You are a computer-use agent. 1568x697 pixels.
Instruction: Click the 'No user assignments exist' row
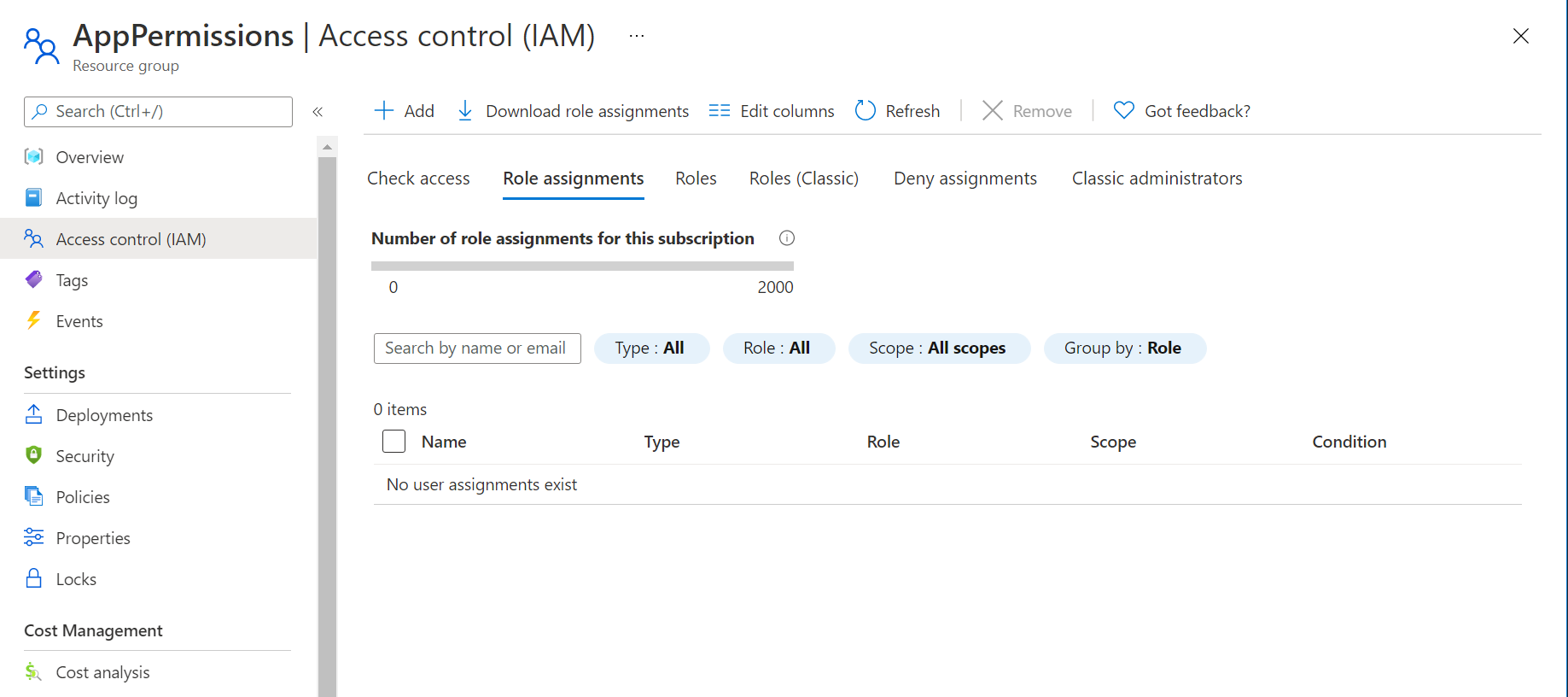pyautogui.click(x=947, y=484)
